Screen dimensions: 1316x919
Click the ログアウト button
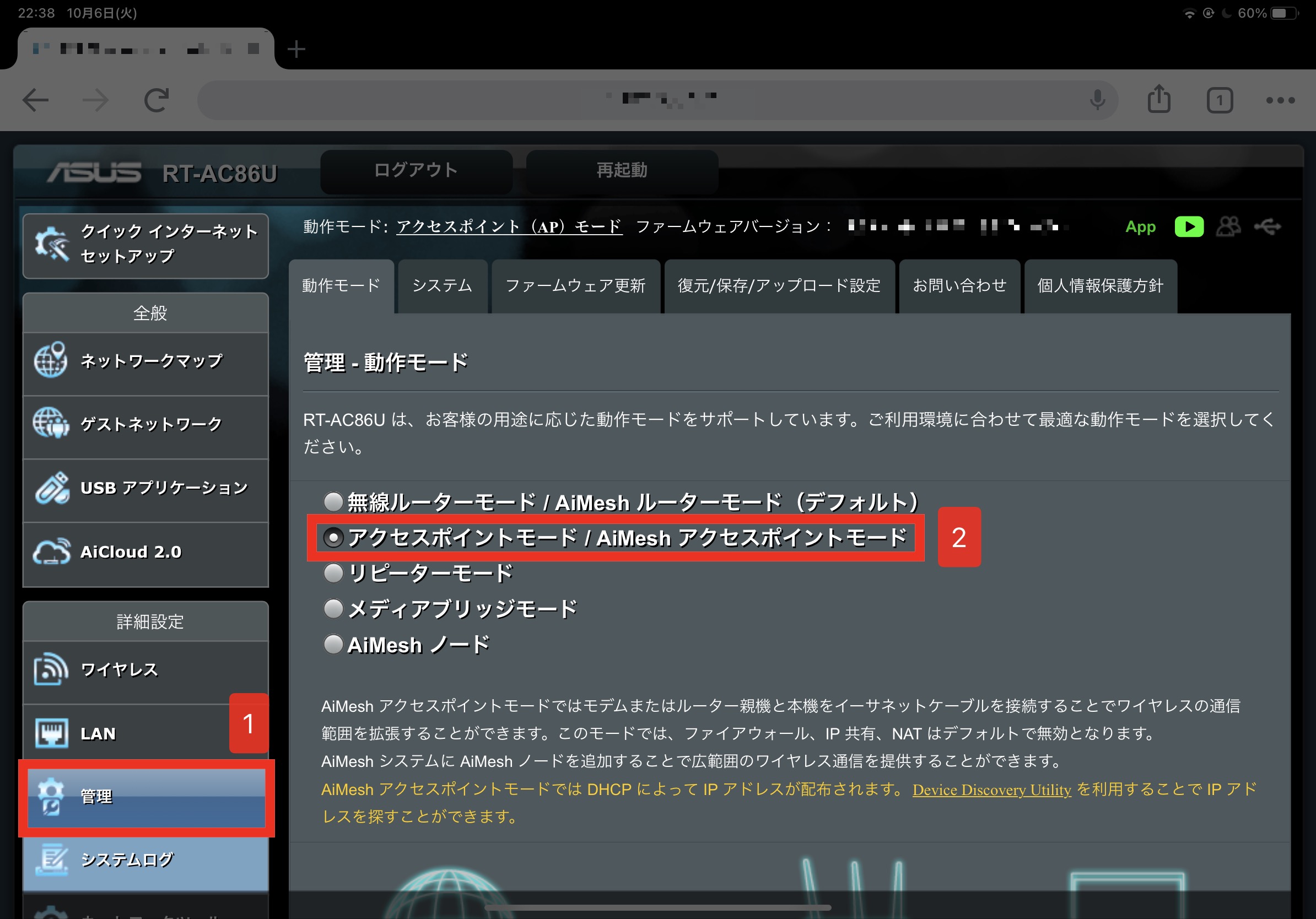(416, 171)
